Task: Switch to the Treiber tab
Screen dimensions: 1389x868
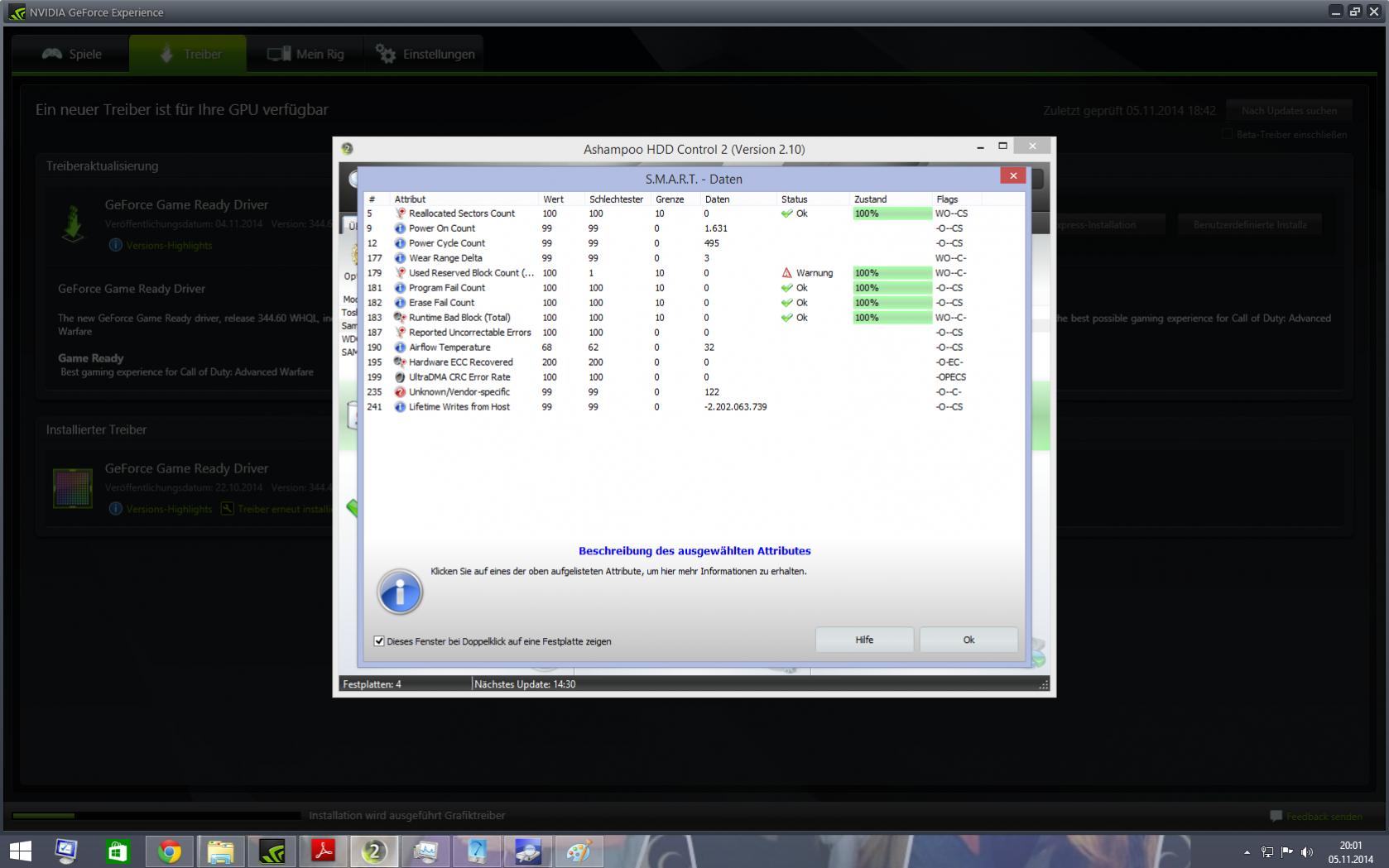Action: coord(188,54)
